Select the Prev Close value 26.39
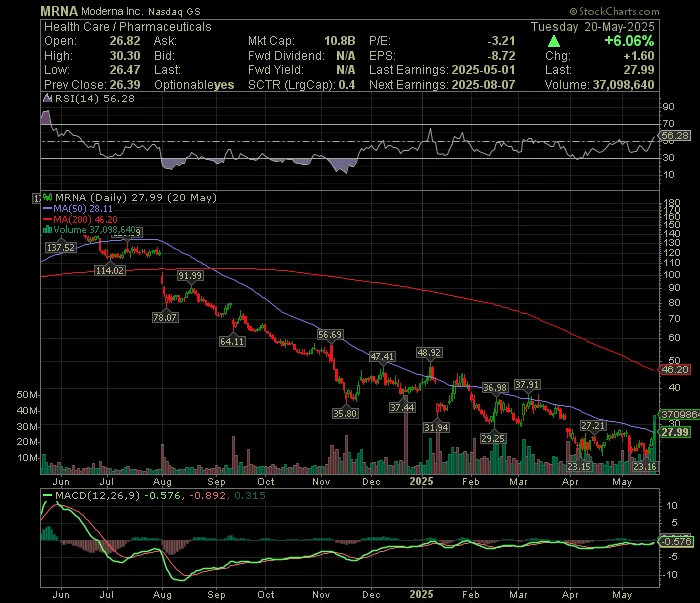The height and width of the screenshot is (603, 700). click(125, 85)
